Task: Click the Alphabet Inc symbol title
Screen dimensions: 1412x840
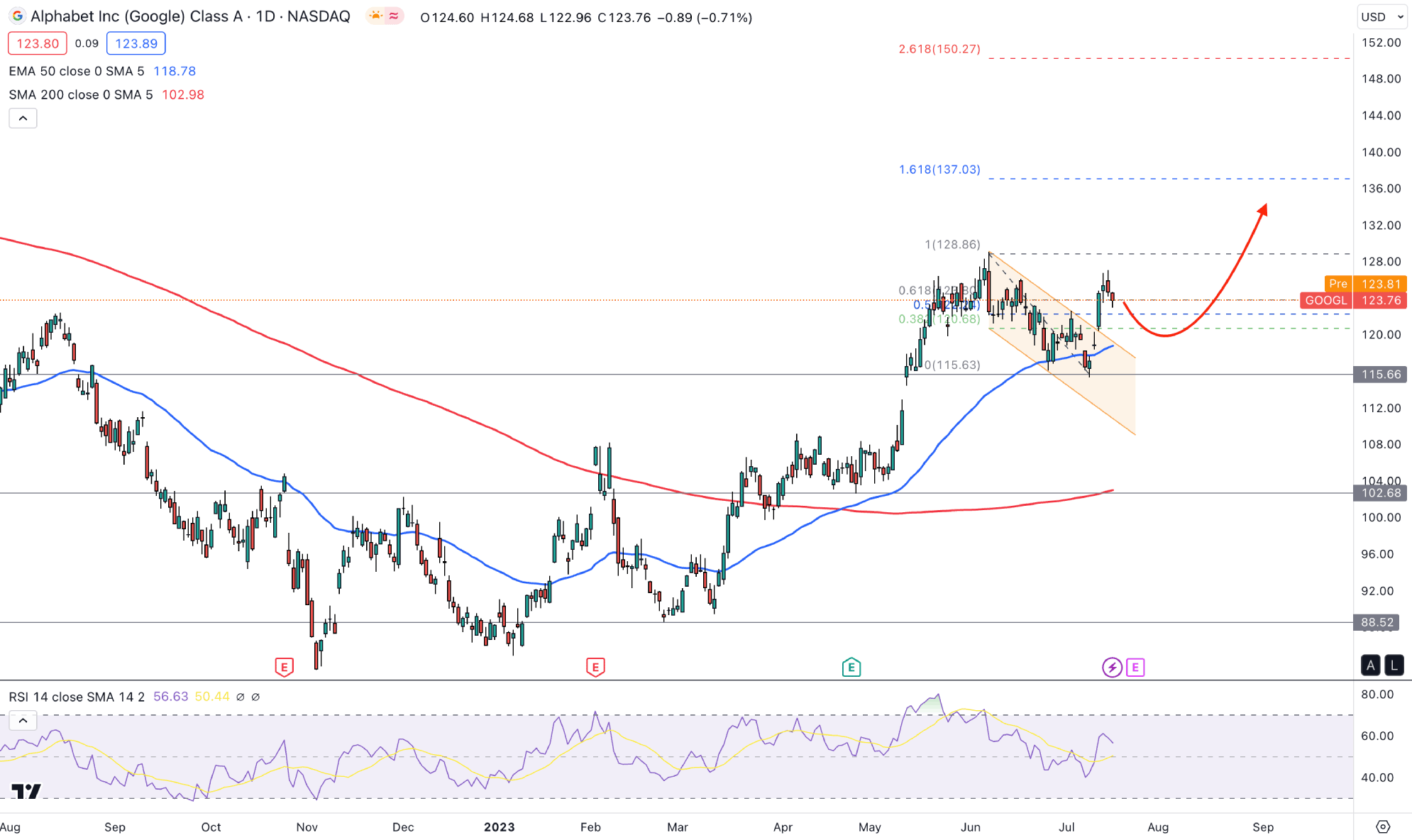Action: [136, 16]
